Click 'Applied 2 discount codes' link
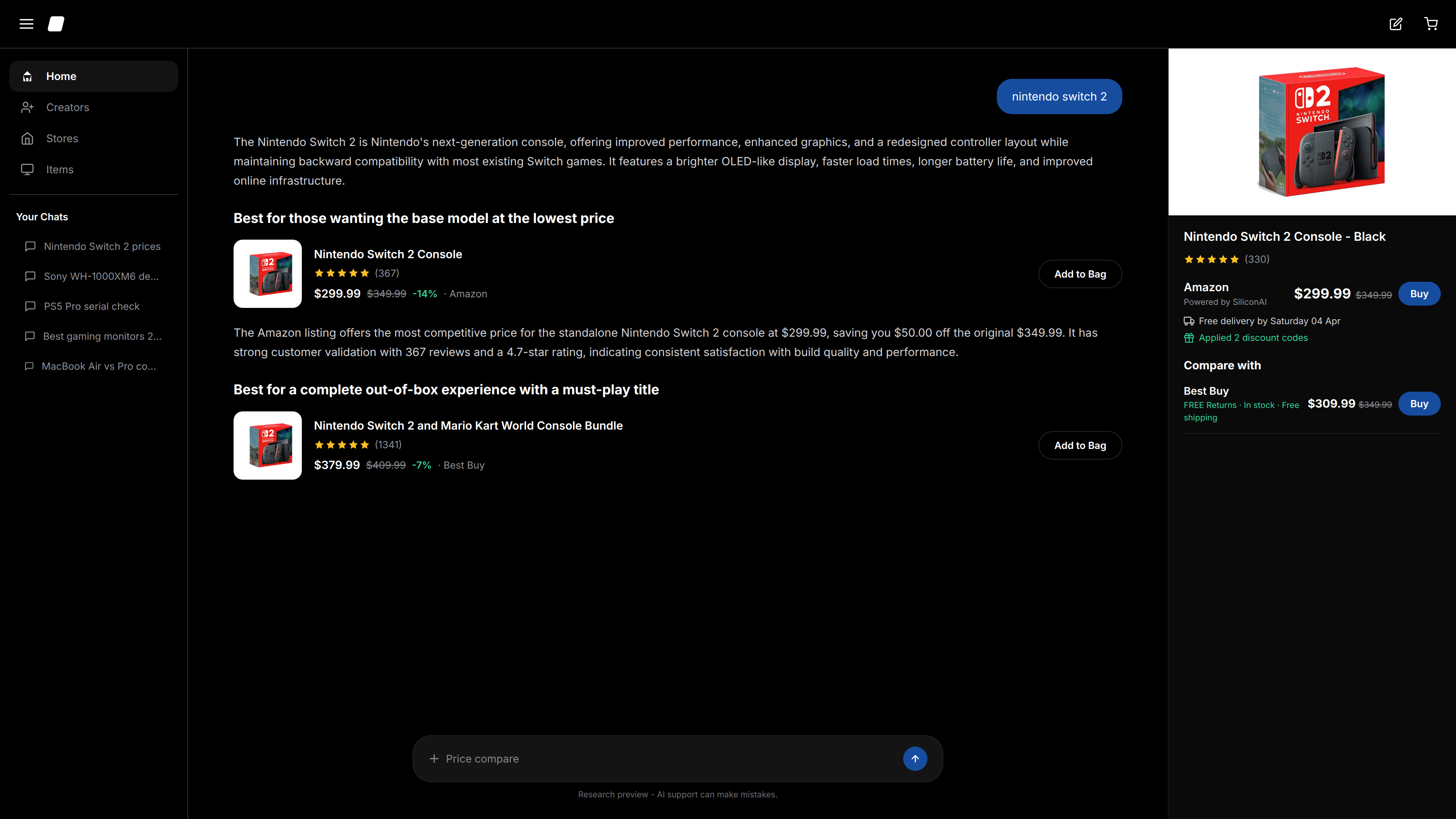1456x819 pixels. (1253, 337)
